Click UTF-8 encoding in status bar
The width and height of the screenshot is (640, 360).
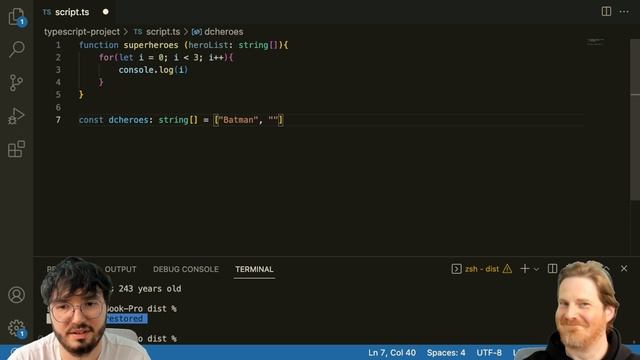(x=489, y=353)
